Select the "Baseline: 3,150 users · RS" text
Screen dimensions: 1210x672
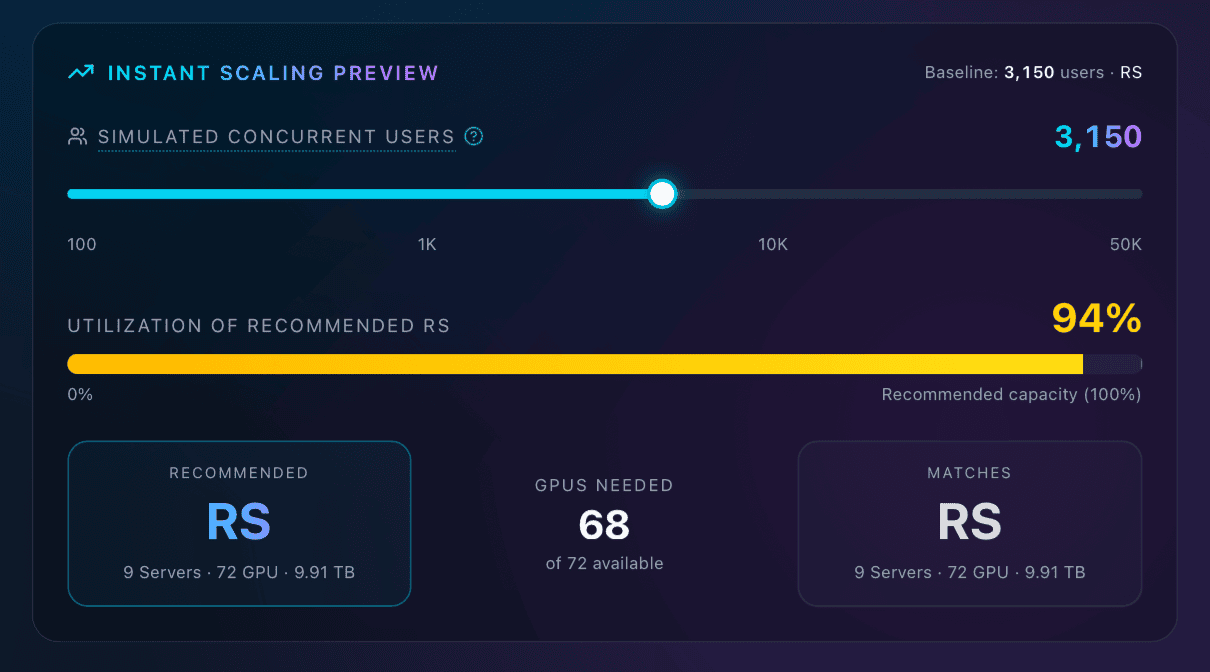point(1033,73)
